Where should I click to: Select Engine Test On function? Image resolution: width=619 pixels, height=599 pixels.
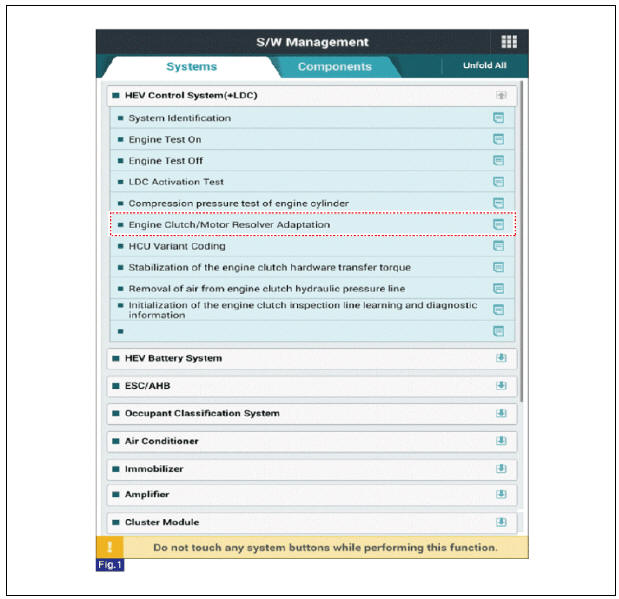(x=312, y=139)
